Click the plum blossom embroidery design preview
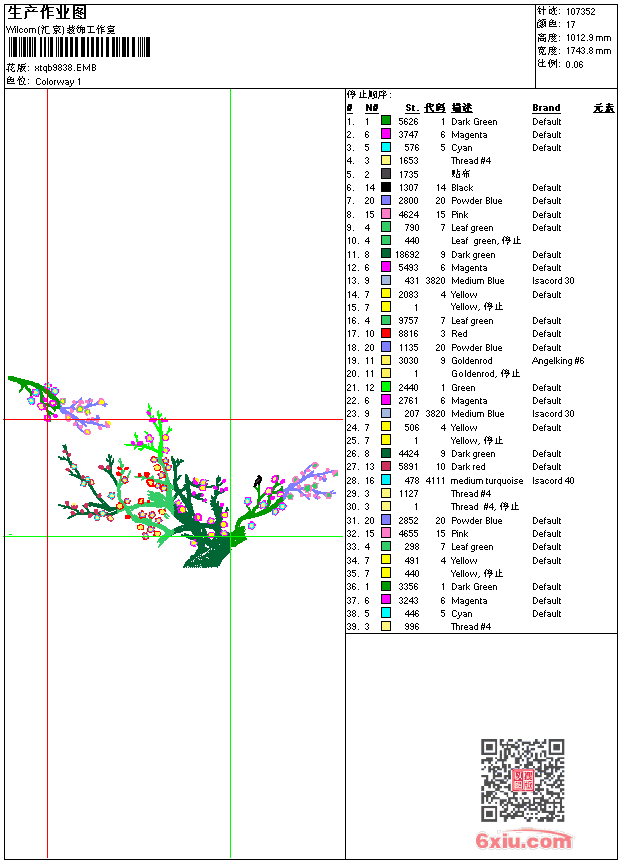This screenshot has width=620, height=860. click(x=173, y=472)
